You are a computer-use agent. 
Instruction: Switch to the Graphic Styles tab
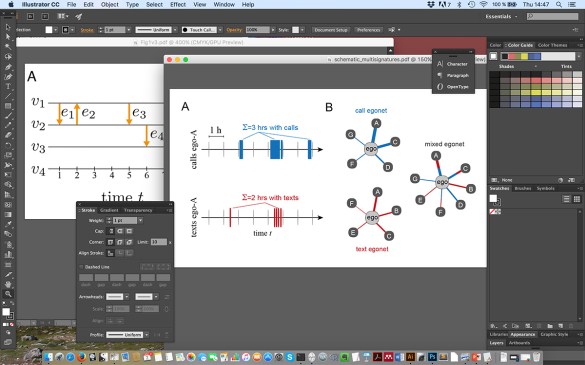pos(554,334)
